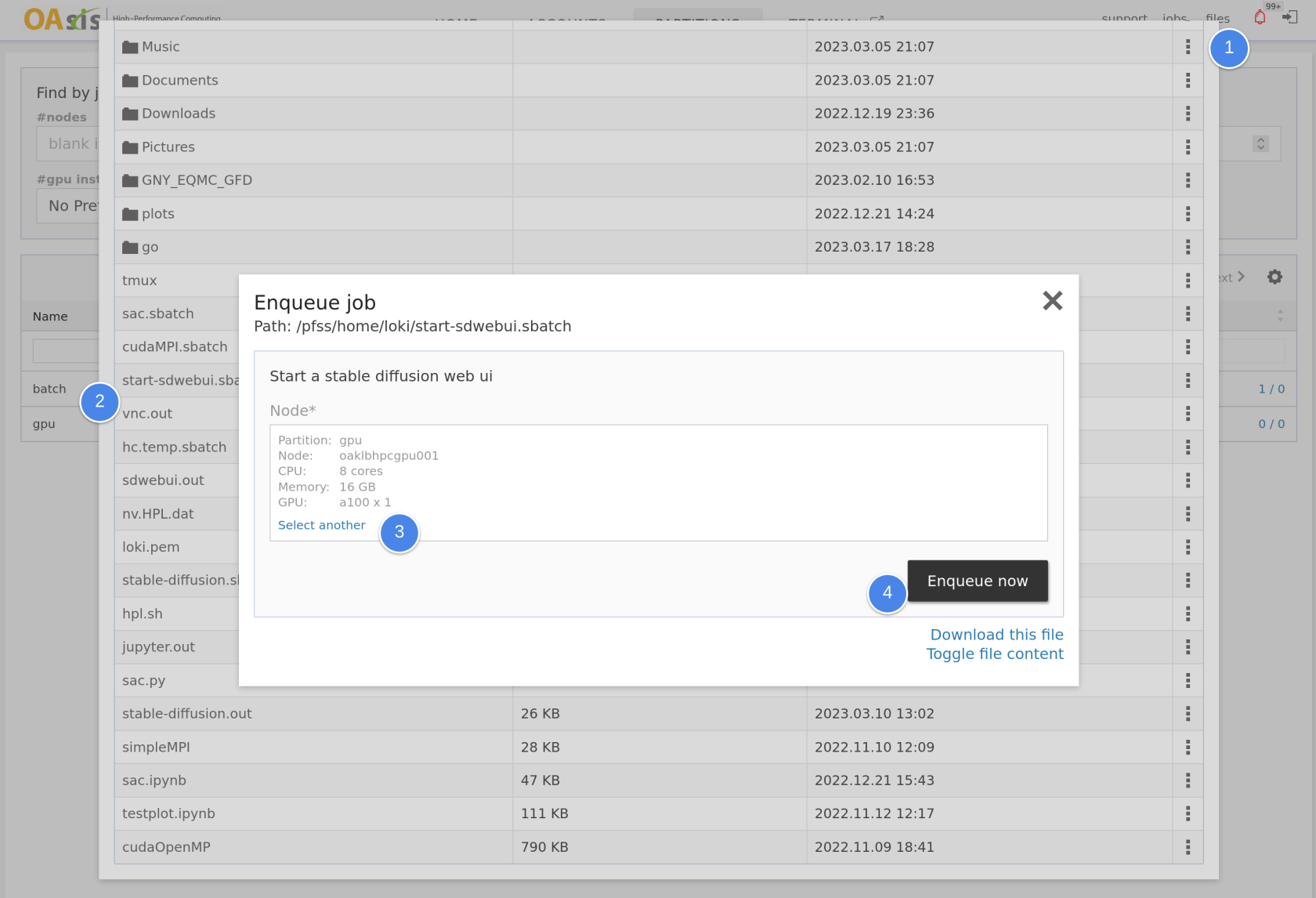1316x898 pixels.
Task: Open the GNY_EQMC_GFD folder
Action: click(x=187, y=180)
